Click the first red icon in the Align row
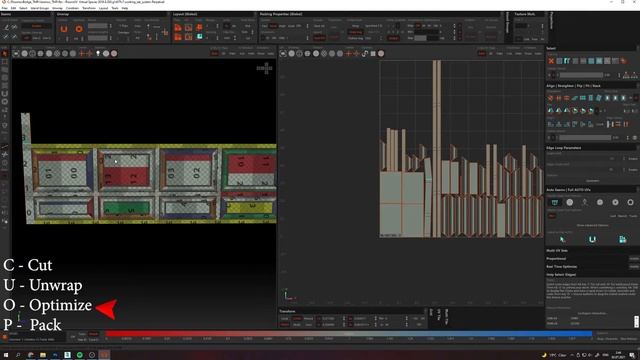 click(551, 98)
